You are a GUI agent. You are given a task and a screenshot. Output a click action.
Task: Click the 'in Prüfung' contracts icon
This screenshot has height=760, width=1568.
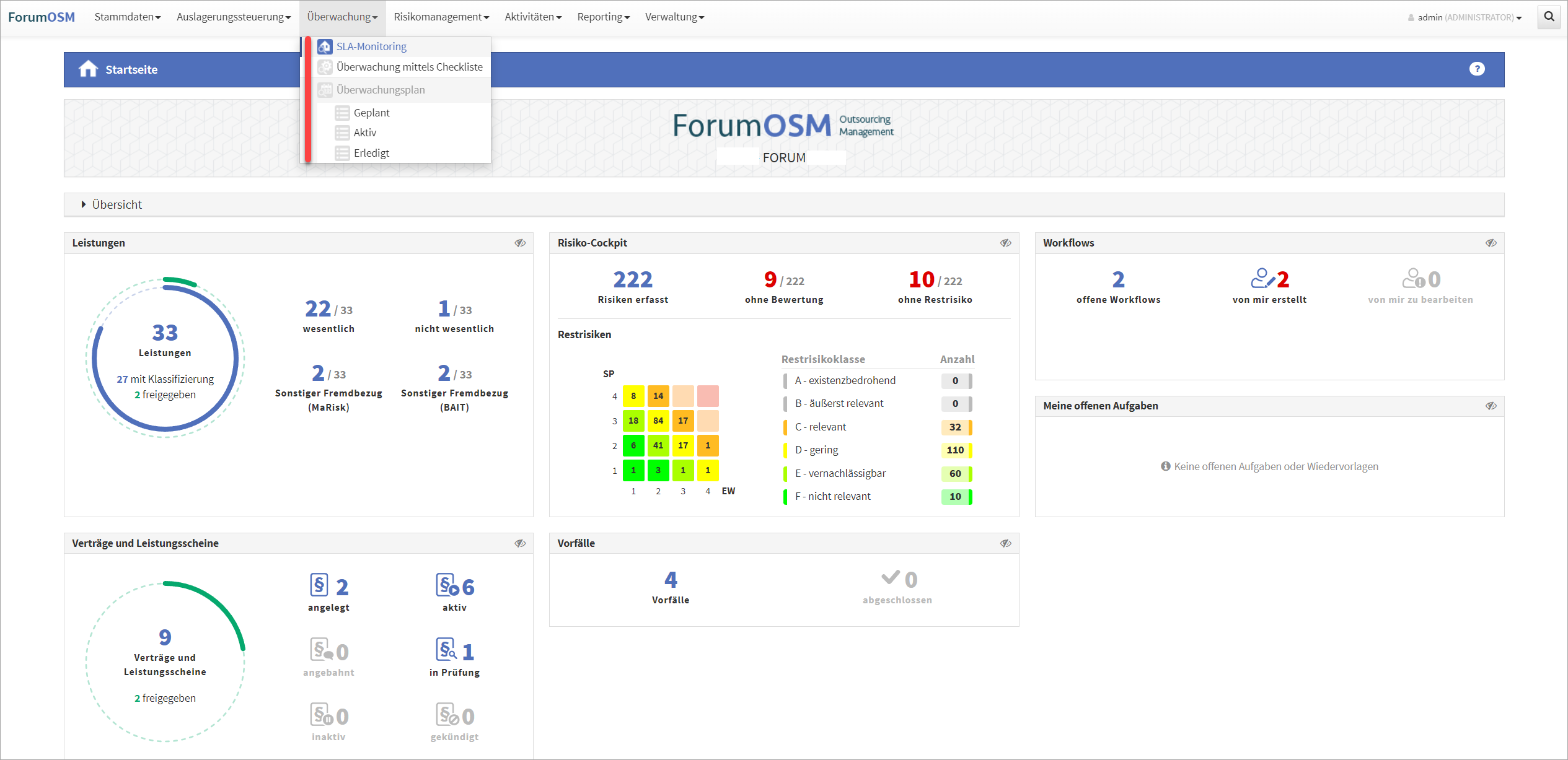pyautogui.click(x=446, y=649)
